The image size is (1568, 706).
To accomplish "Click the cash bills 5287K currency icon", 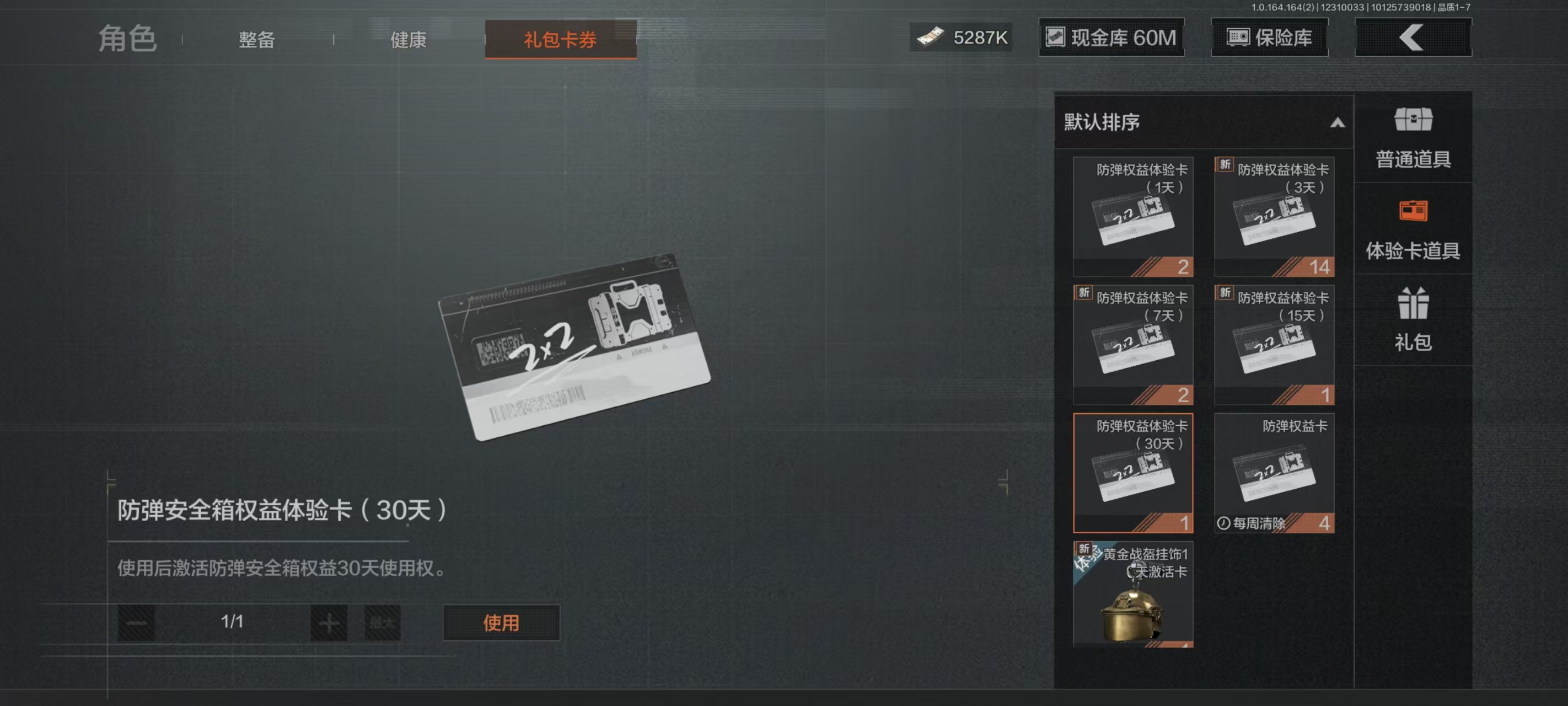I will (x=930, y=37).
